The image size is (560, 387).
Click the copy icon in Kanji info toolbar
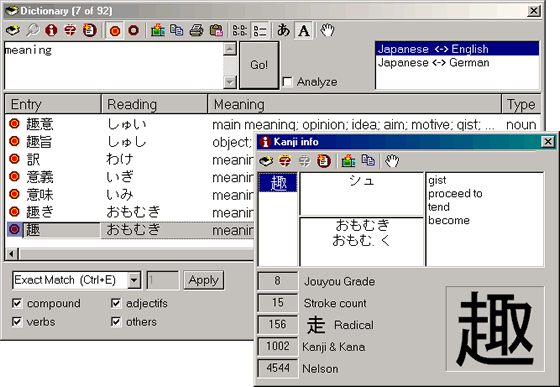tap(368, 161)
